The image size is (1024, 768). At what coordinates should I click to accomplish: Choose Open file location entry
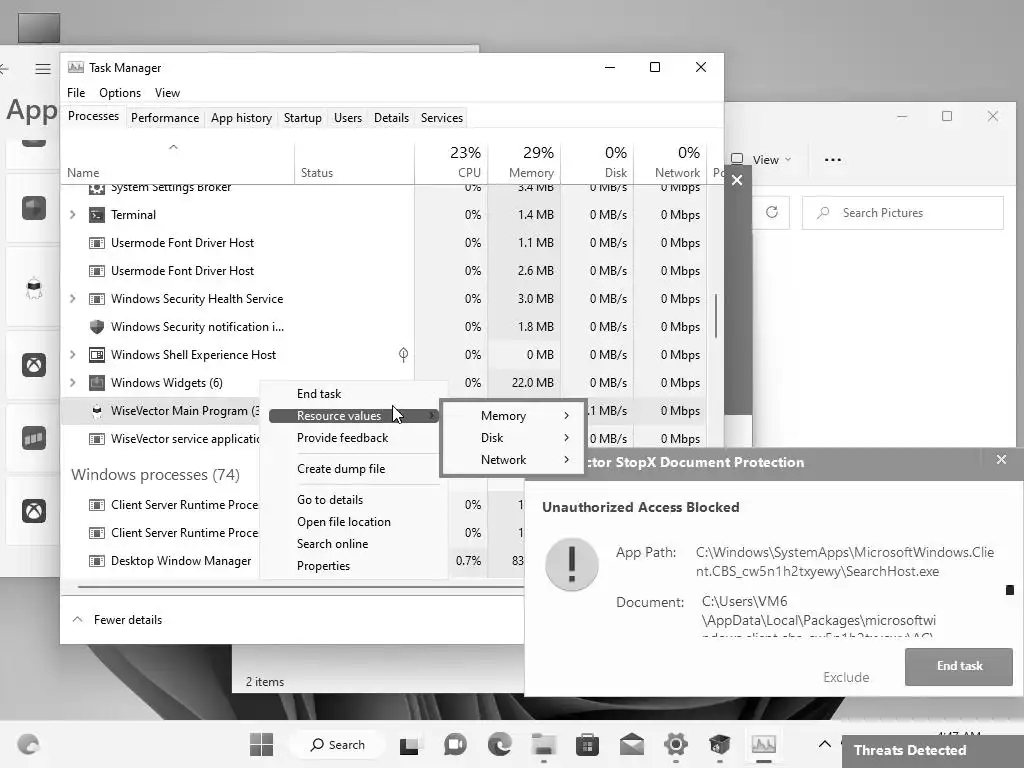344,522
